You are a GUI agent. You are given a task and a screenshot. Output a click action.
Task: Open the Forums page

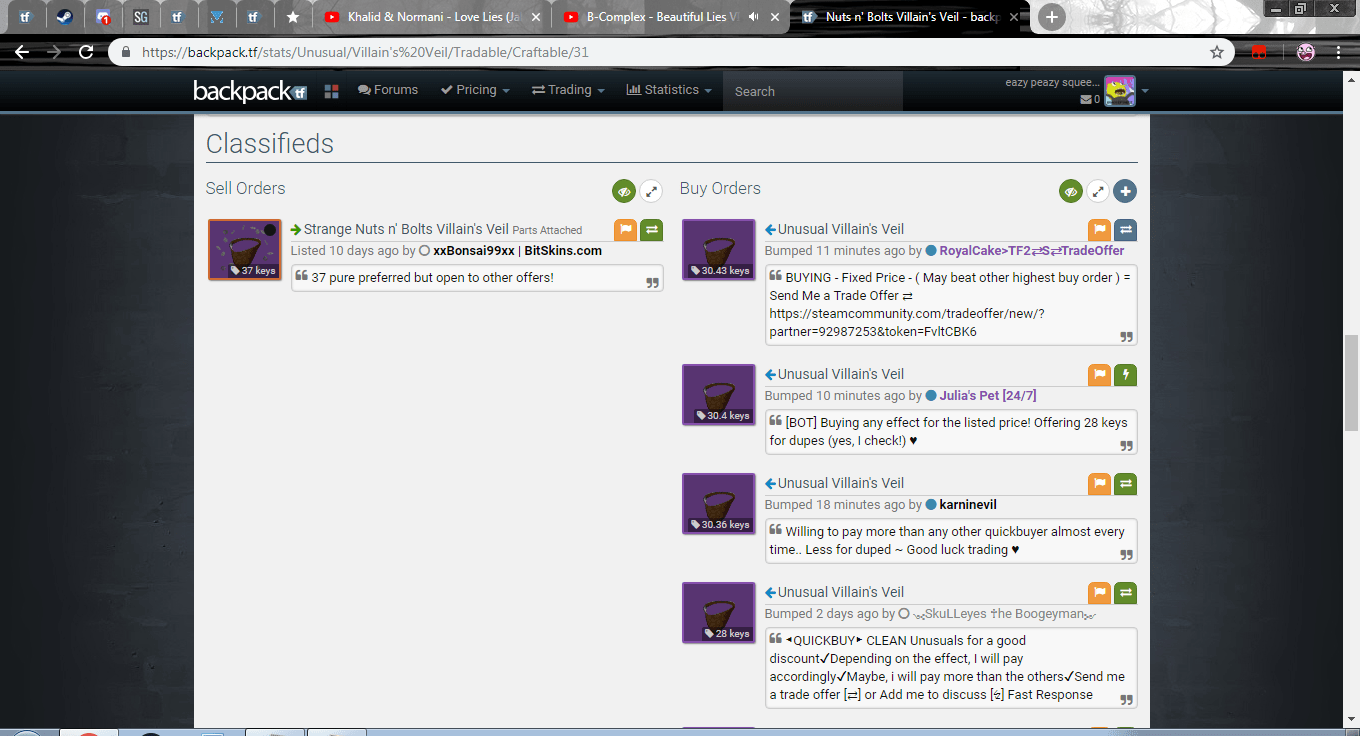(x=388, y=90)
